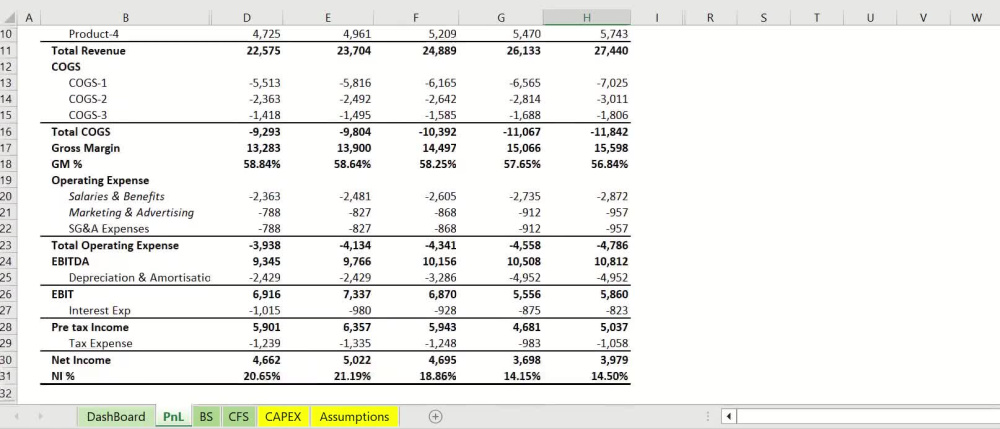
Task: Click the previous sheet navigation arrow
Action: 17,417
